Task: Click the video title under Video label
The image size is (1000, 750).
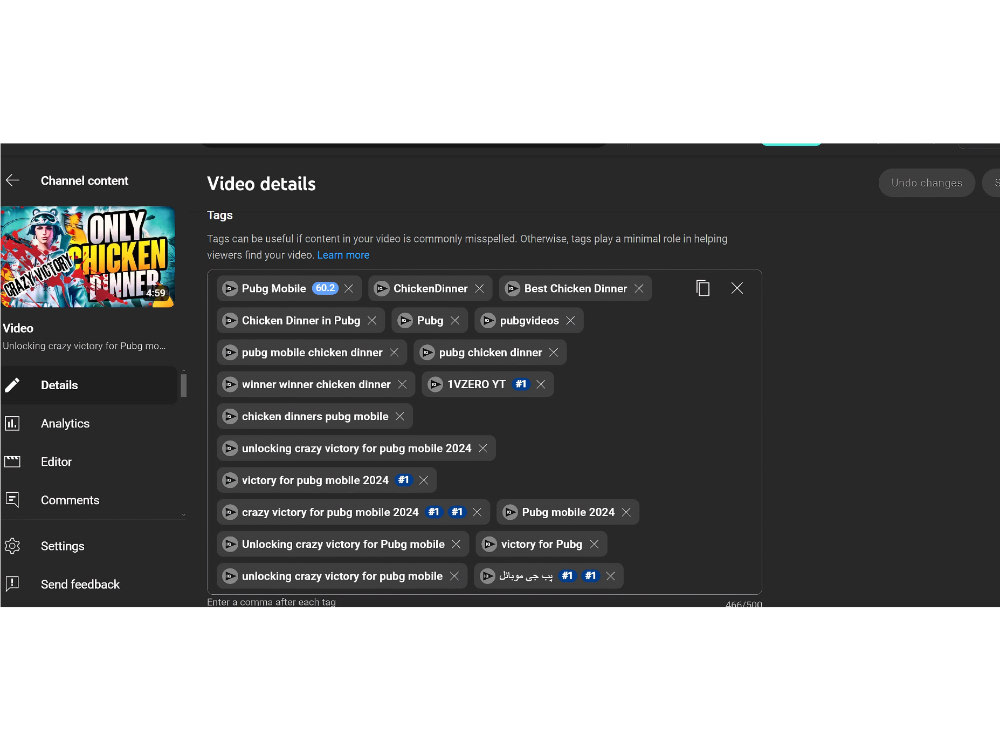Action: click(x=84, y=346)
